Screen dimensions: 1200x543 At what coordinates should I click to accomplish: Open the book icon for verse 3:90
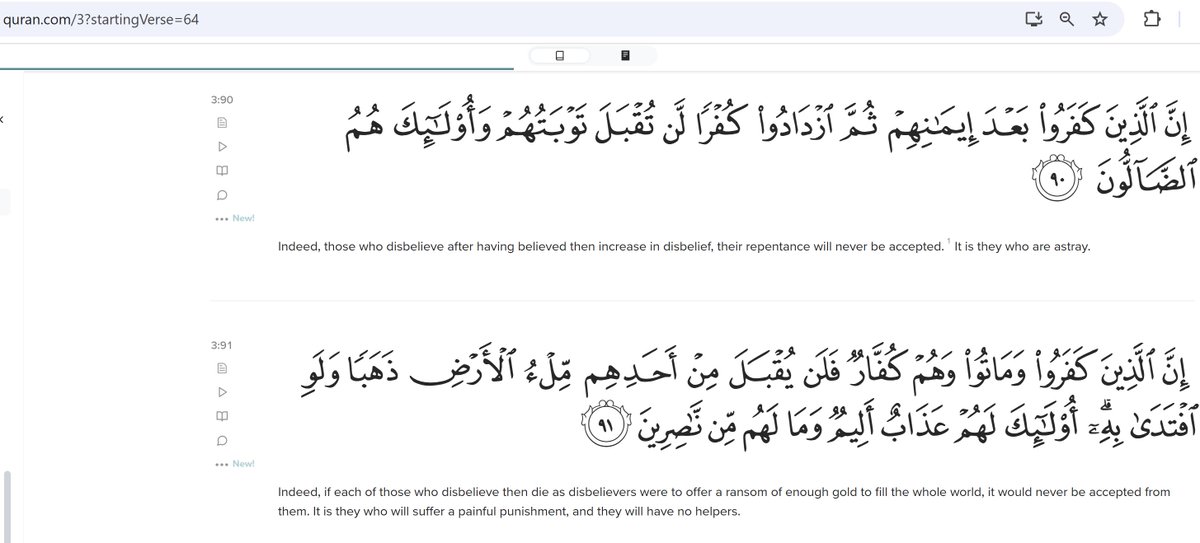tap(222, 171)
